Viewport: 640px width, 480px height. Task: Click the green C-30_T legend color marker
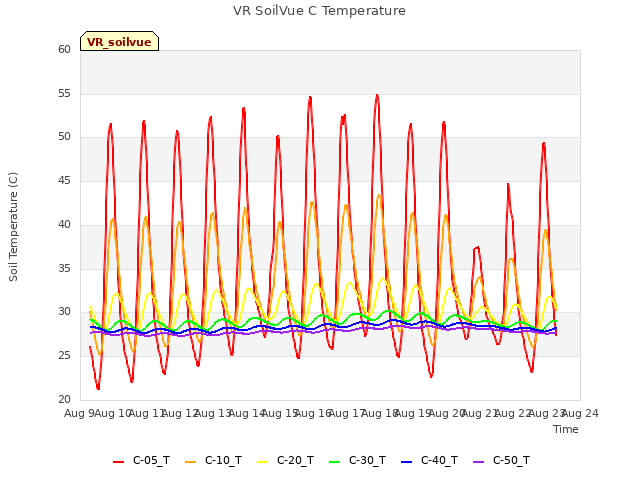(334, 462)
